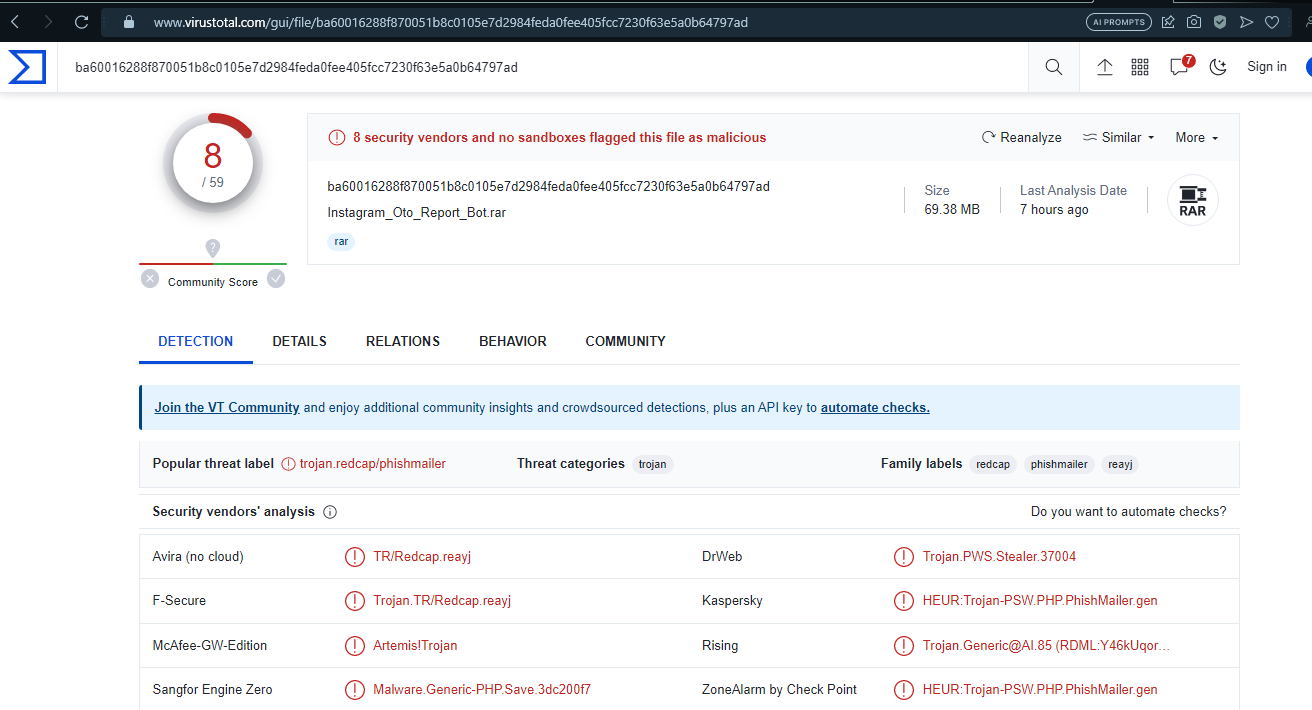The height and width of the screenshot is (710, 1312).
Task: Click the send arrow icon in address bar
Action: [1246, 21]
